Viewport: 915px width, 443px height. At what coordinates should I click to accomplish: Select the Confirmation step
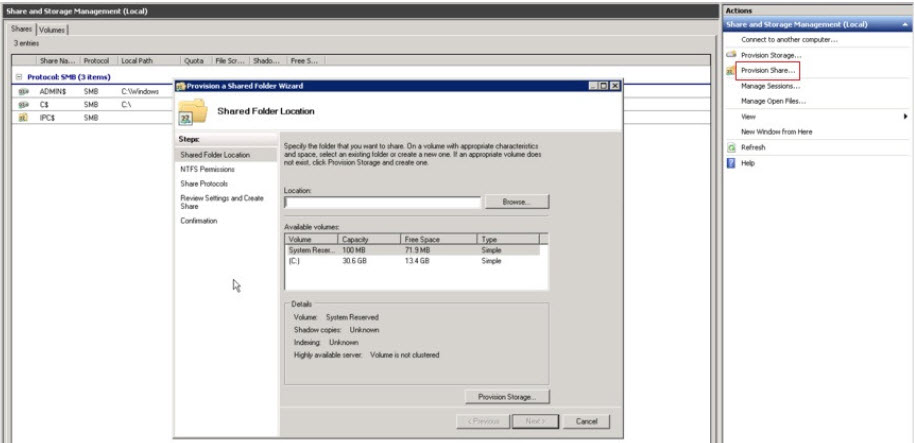(x=199, y=221)
